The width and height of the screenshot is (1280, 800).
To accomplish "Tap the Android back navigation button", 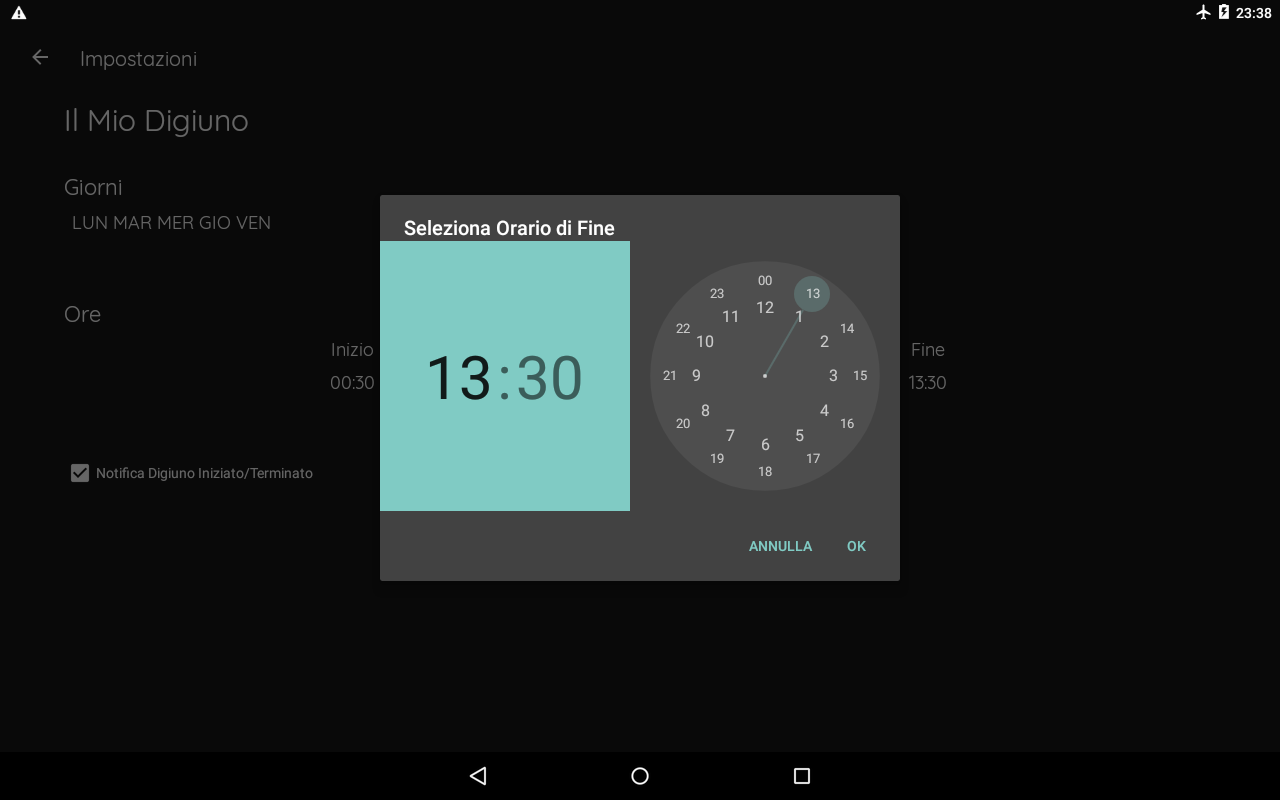I will [478, 776].
